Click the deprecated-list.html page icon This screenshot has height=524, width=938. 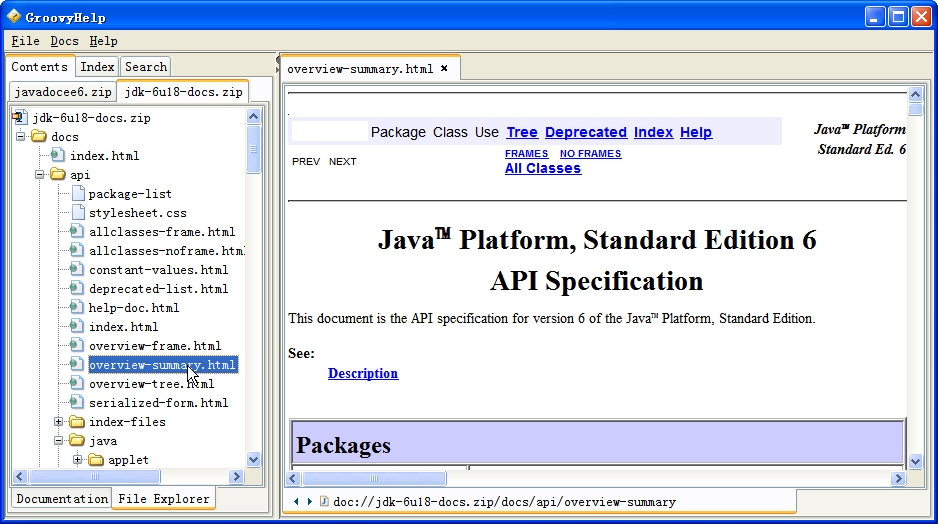pos(77,288)
